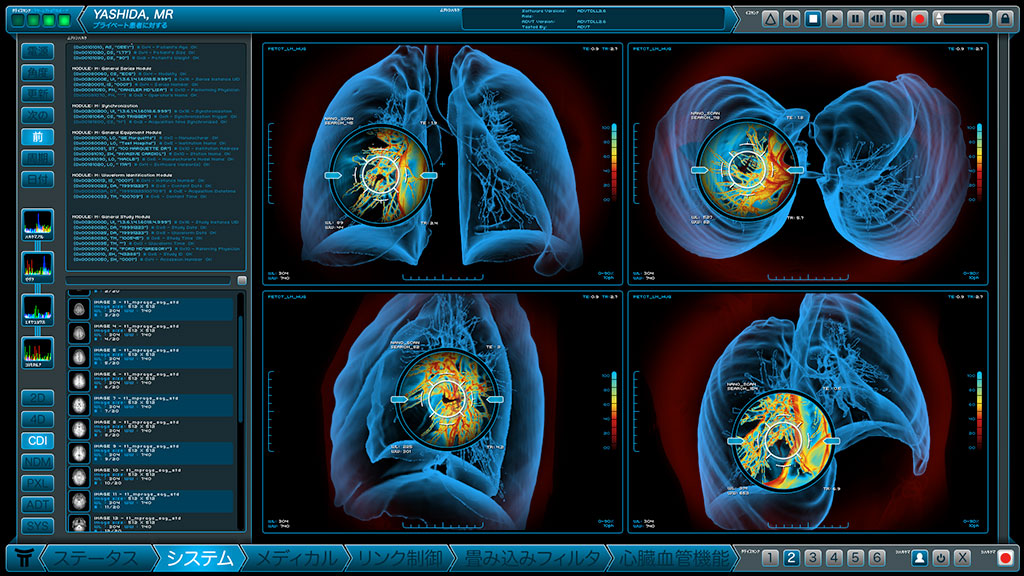The image size is (1024, 576).
Task: Open the メディカル tab
Action: (x=297, y=558)
